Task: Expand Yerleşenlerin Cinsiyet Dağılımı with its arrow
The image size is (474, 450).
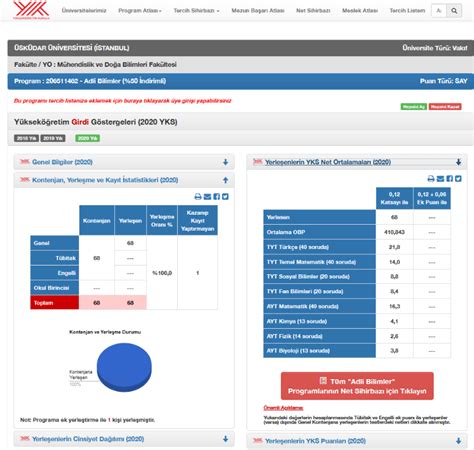Action: coord(226,439)
